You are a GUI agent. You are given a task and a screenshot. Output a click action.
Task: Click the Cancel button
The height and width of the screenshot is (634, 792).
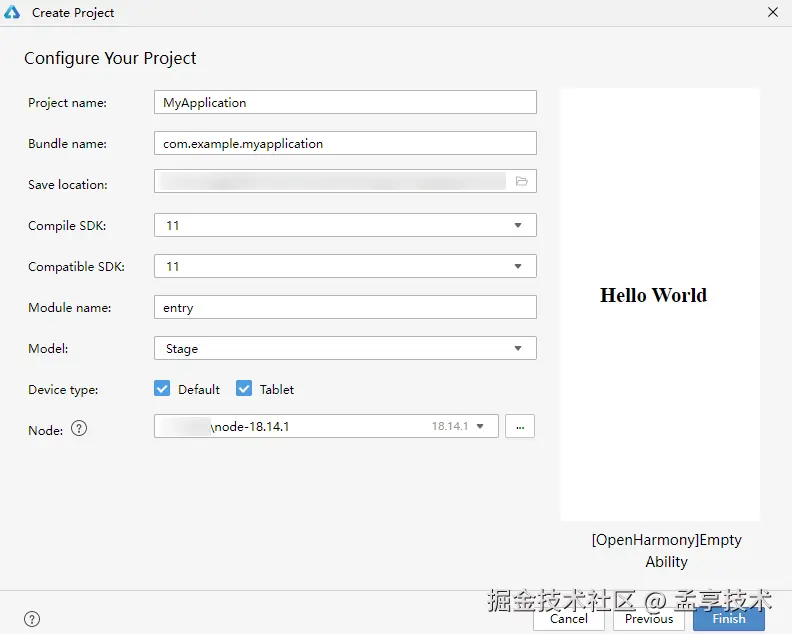[x=569, y=619]
